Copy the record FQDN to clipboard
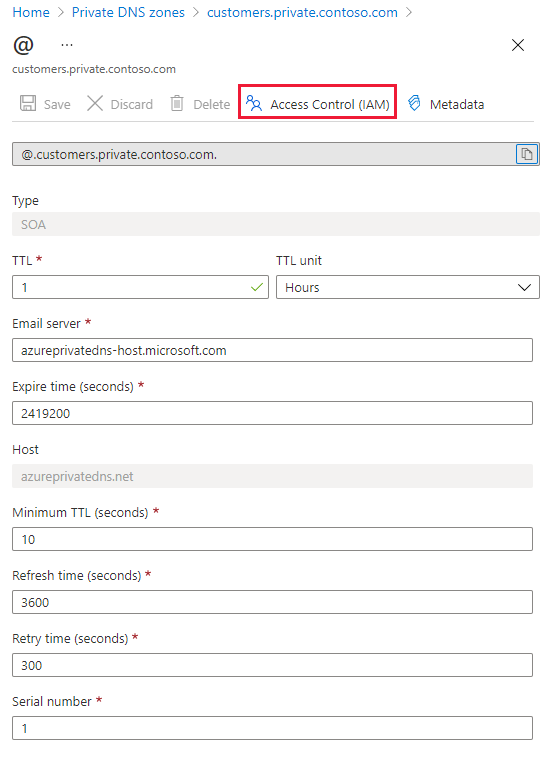 [x=527, y=154]
